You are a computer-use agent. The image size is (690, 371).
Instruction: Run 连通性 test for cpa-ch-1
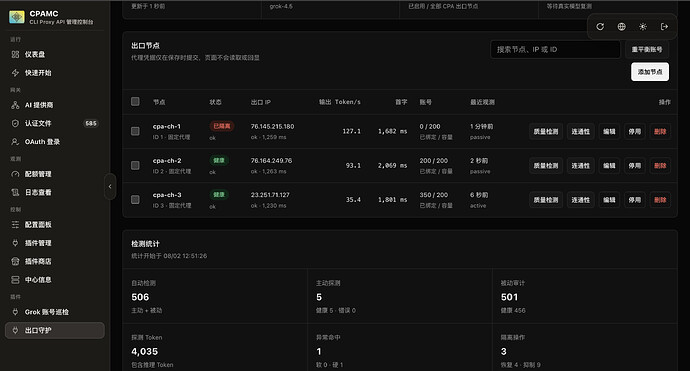(580, 132)
